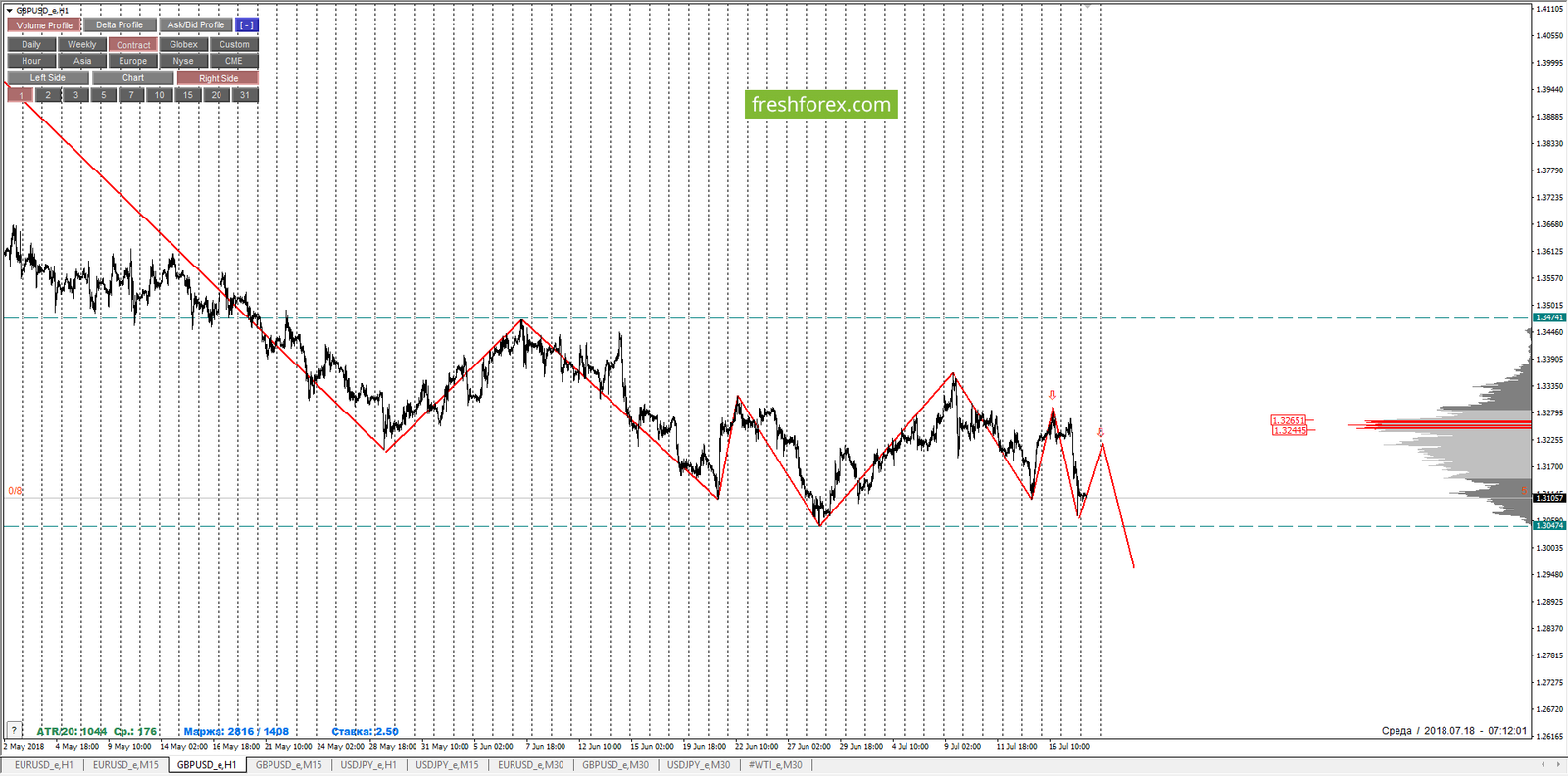1568x776 pixels.
Task: Select the Hour profile period
Action: (31, 61)
